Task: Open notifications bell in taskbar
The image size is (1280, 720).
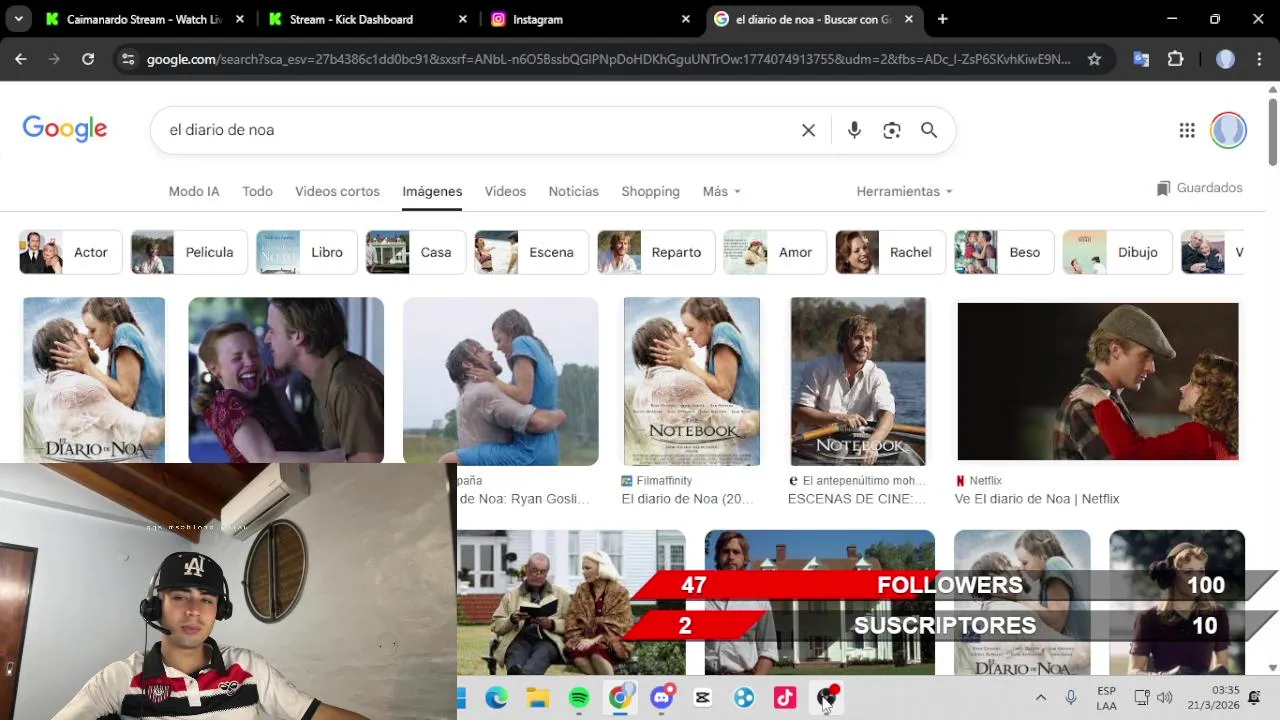Action: (1254, 698)
